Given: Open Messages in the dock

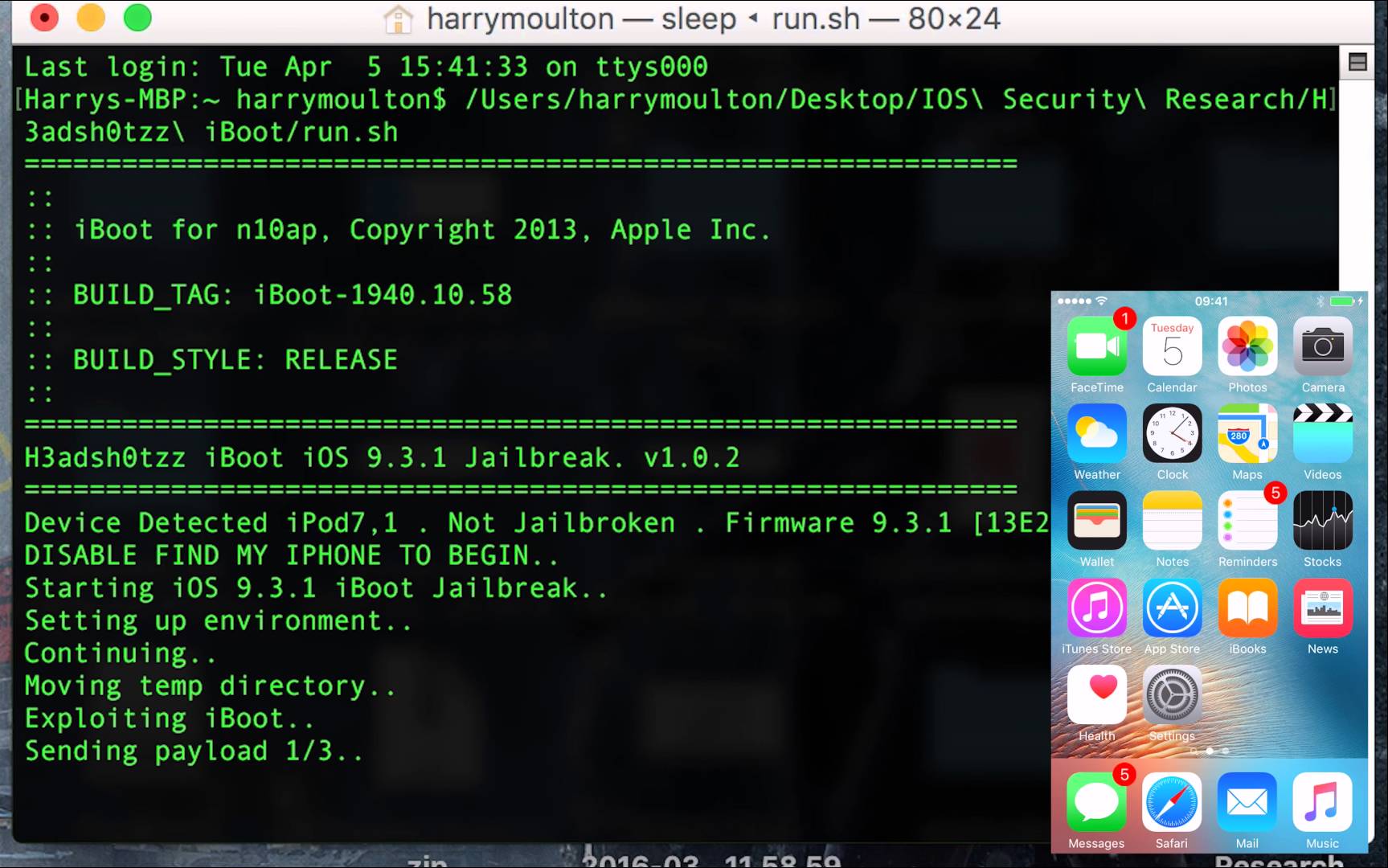Looking at the screenshot, I should pos(1096,802).
